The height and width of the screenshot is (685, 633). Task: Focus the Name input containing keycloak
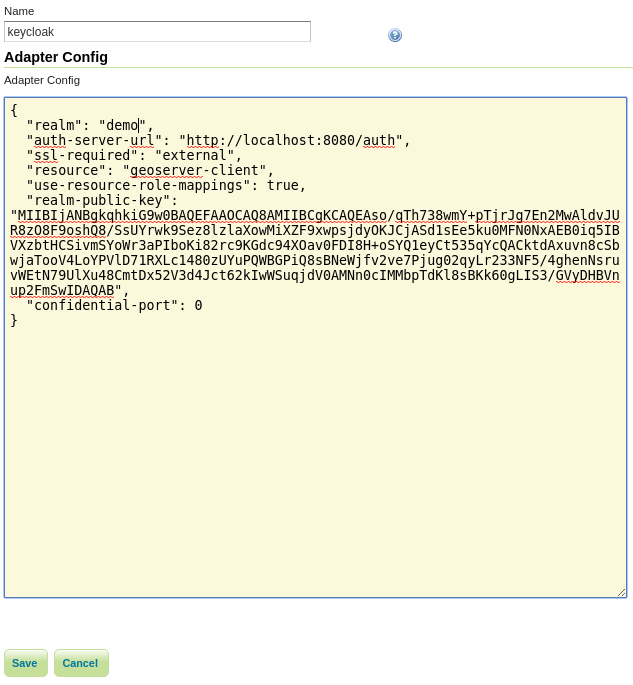pos(157,32)
